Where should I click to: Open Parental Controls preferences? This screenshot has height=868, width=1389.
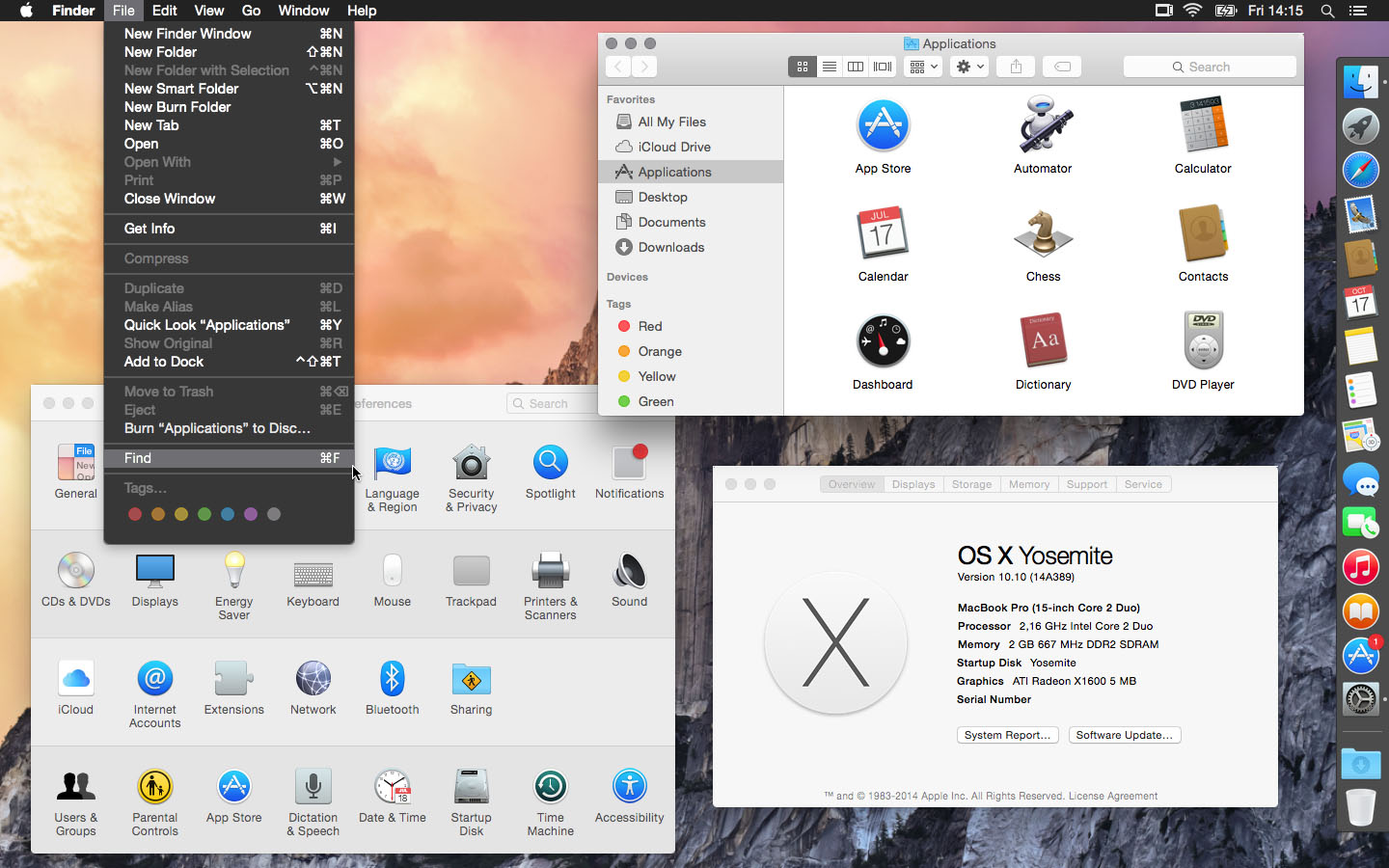tap(154, 787)
